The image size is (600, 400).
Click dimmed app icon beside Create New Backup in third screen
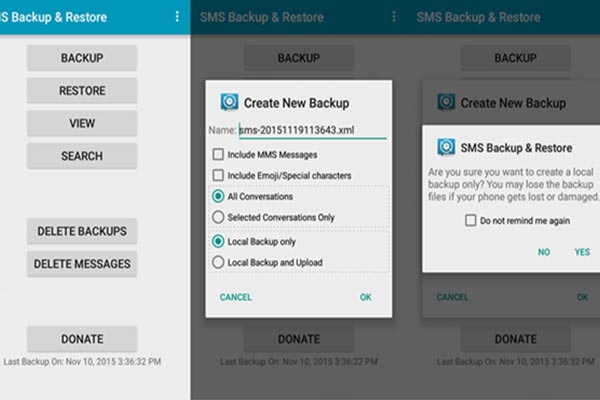point(446,102)
